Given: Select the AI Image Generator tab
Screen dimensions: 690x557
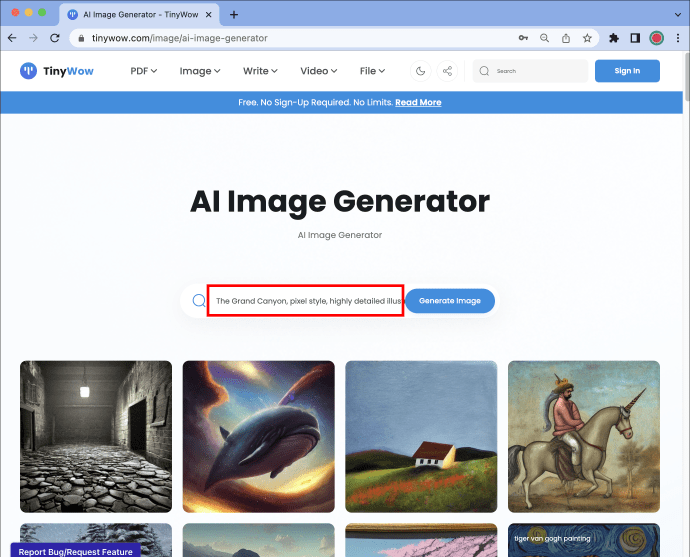Looking at the screenshot, I should coord(140,15).
